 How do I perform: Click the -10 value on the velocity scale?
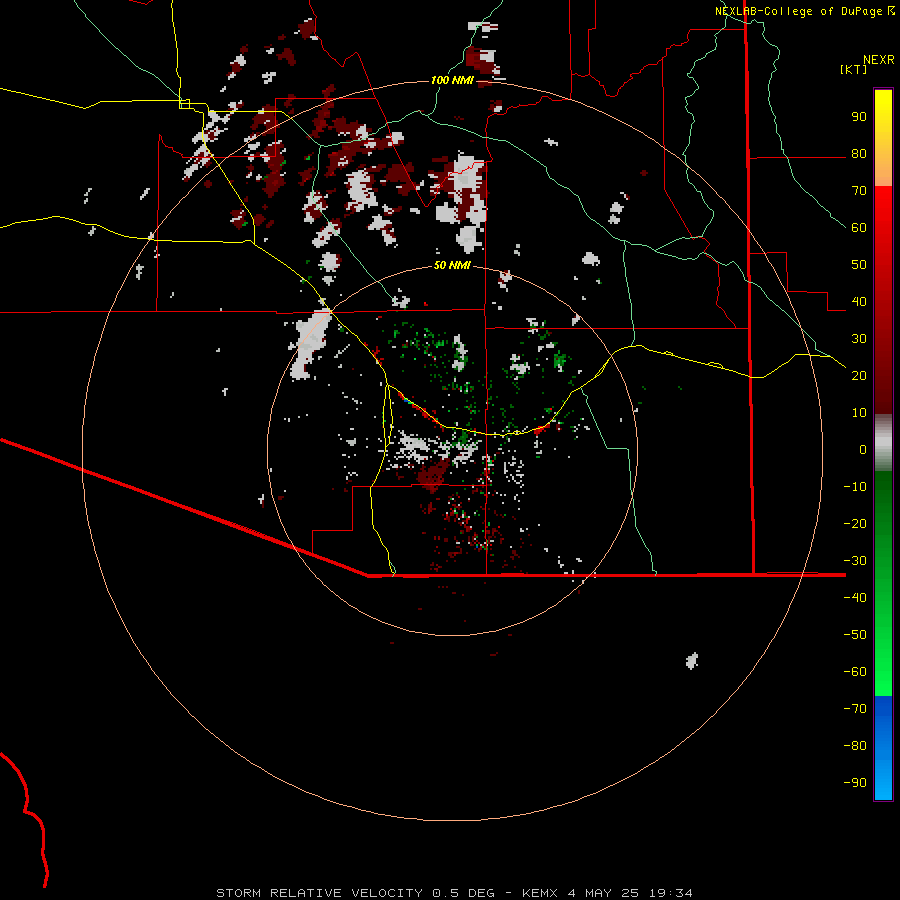855,487
